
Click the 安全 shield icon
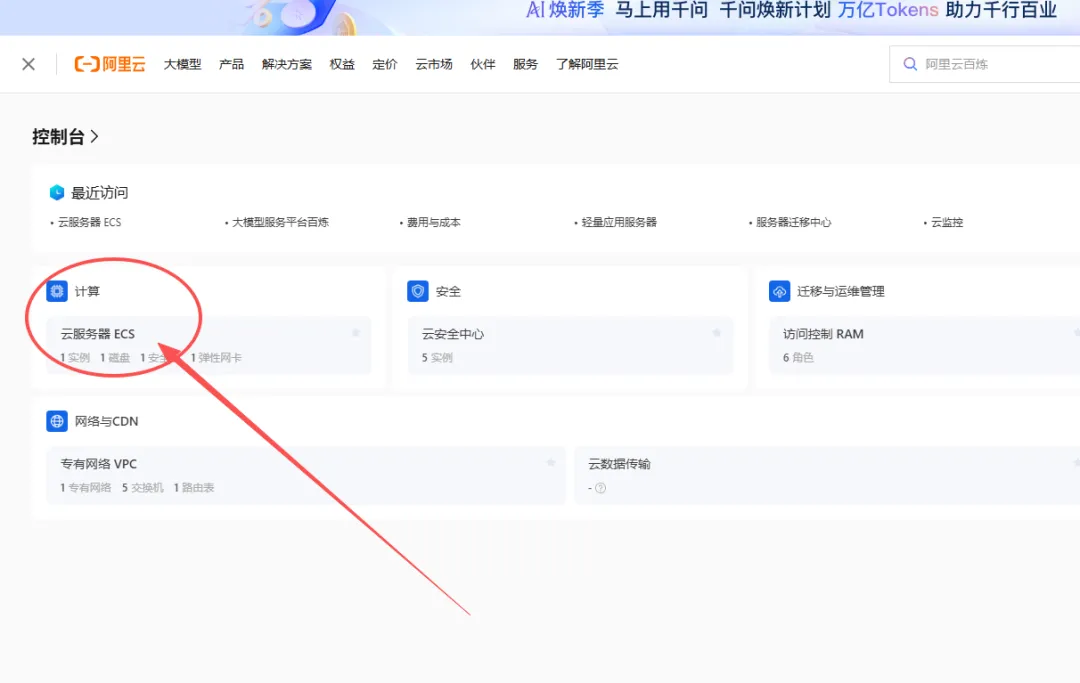pyautogui.click(x=418, y=291)
